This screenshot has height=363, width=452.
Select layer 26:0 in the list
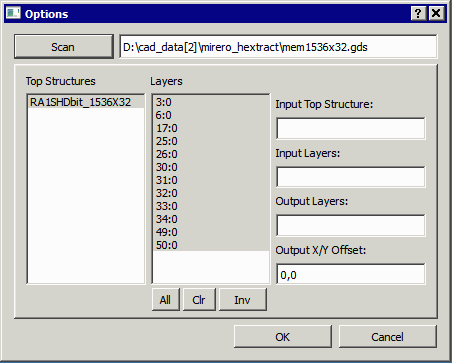(211, 154)
